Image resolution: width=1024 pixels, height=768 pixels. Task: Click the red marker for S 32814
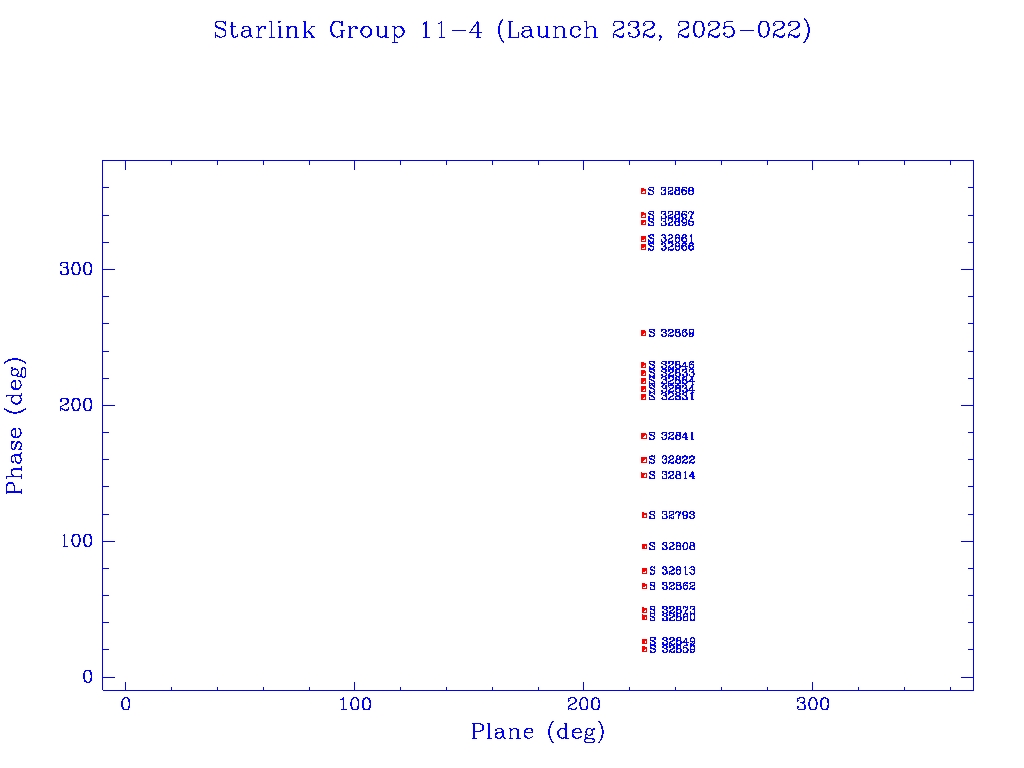(x=644, y=475)
